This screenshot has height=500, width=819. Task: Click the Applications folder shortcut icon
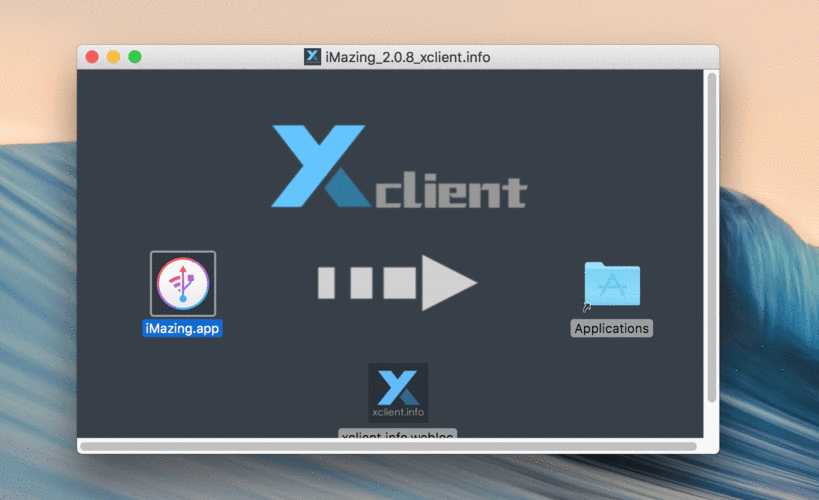612,284
